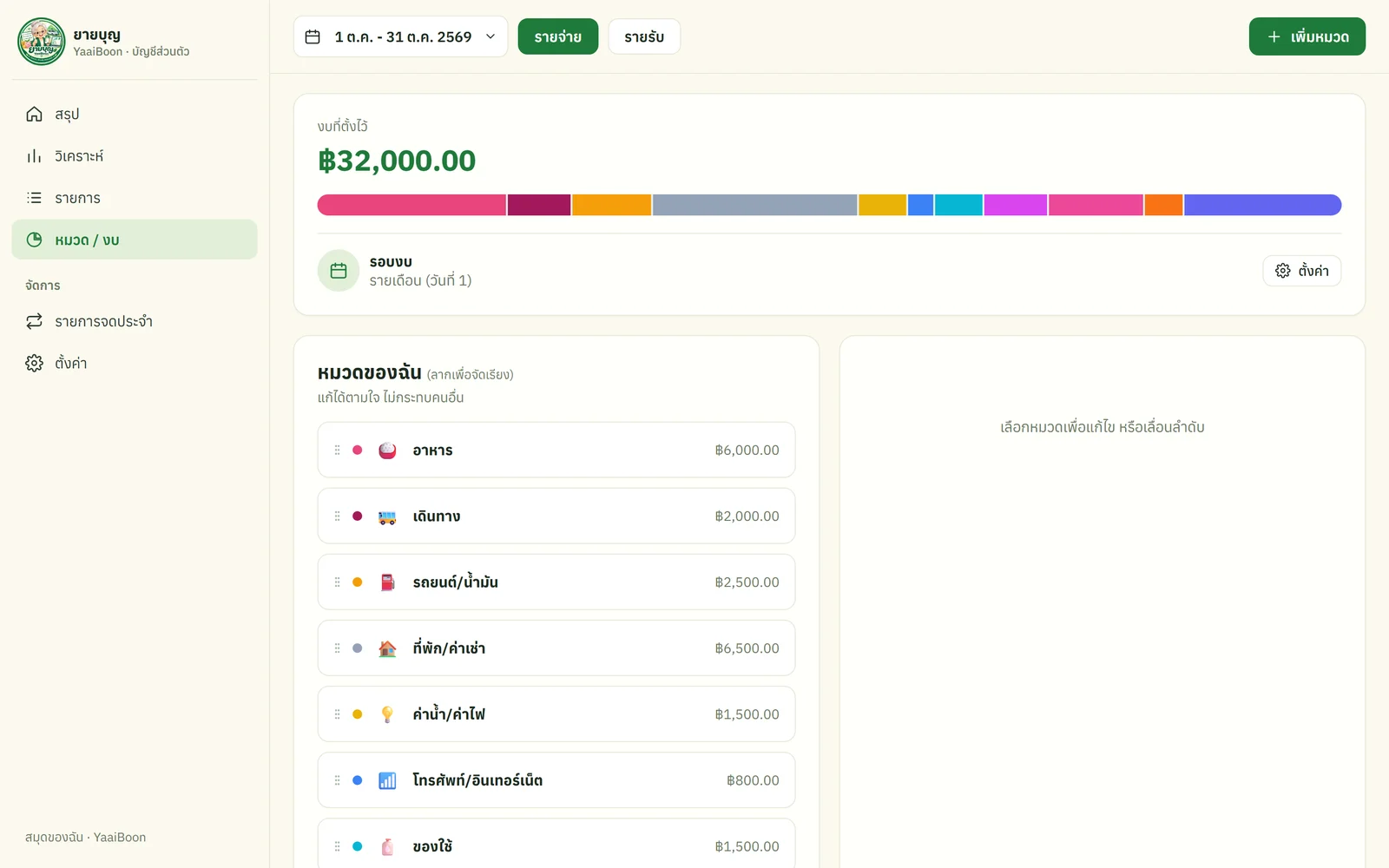The width and height of the screenshot is (1389, 868).
Task: Click the gear icon in the sidebar ตั้งค่า
Action: pyautogui.click(x=34, y=363)
